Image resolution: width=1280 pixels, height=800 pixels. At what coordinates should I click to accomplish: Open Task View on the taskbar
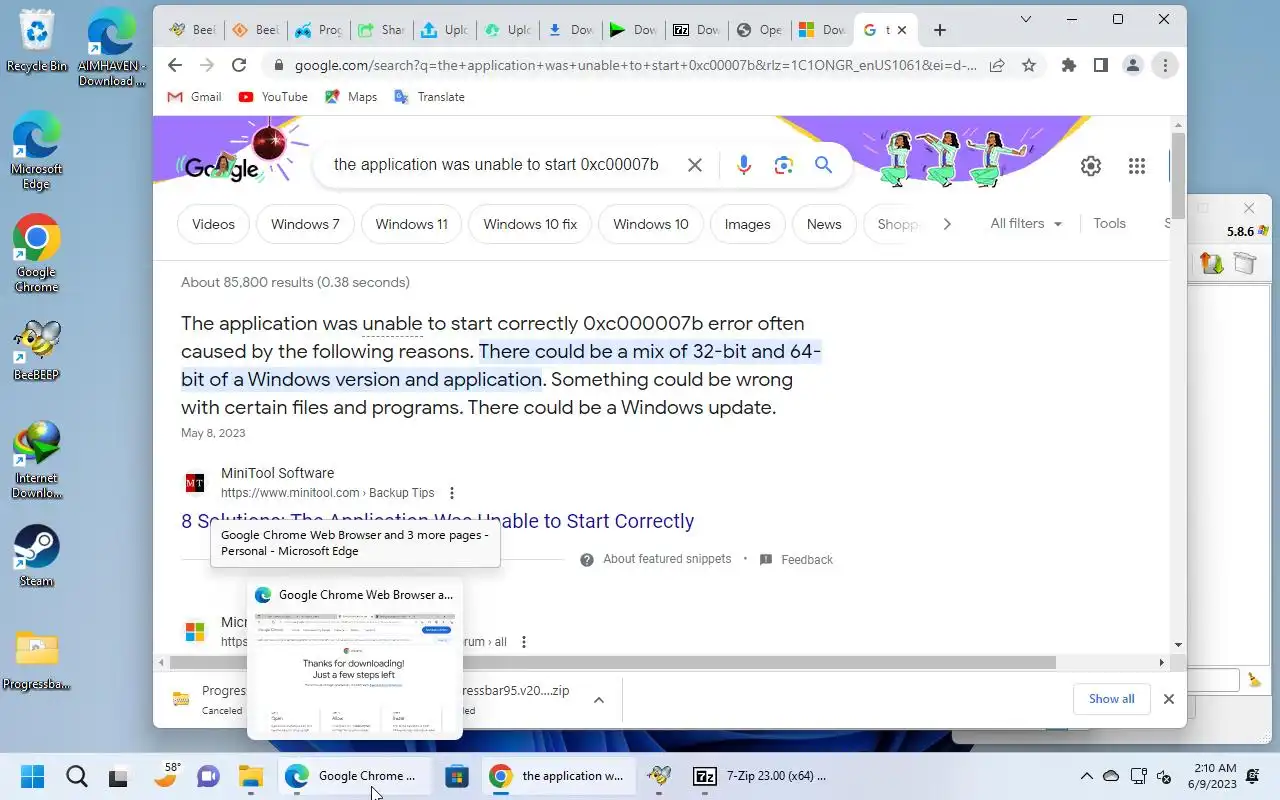pyautogui.click(x=119, y=776)
